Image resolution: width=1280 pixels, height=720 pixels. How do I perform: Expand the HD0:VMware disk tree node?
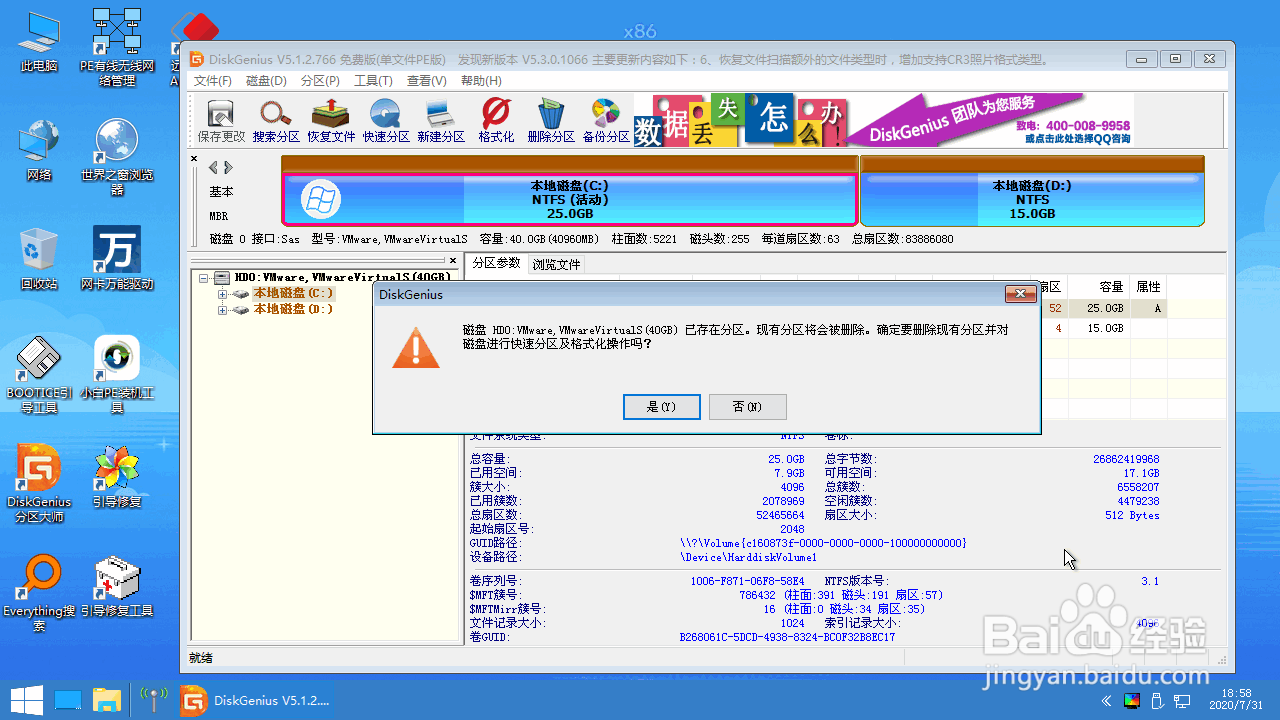click(x=204, y=278)
